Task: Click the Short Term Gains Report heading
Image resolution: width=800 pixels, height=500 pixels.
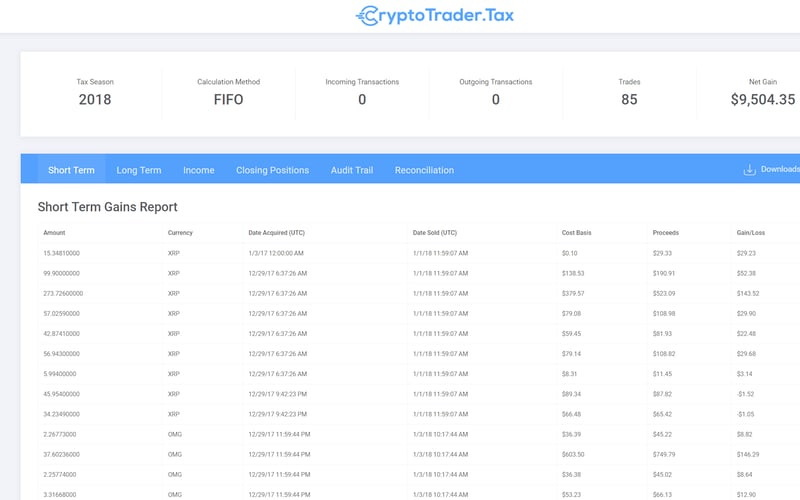Action: coord(108,207)
